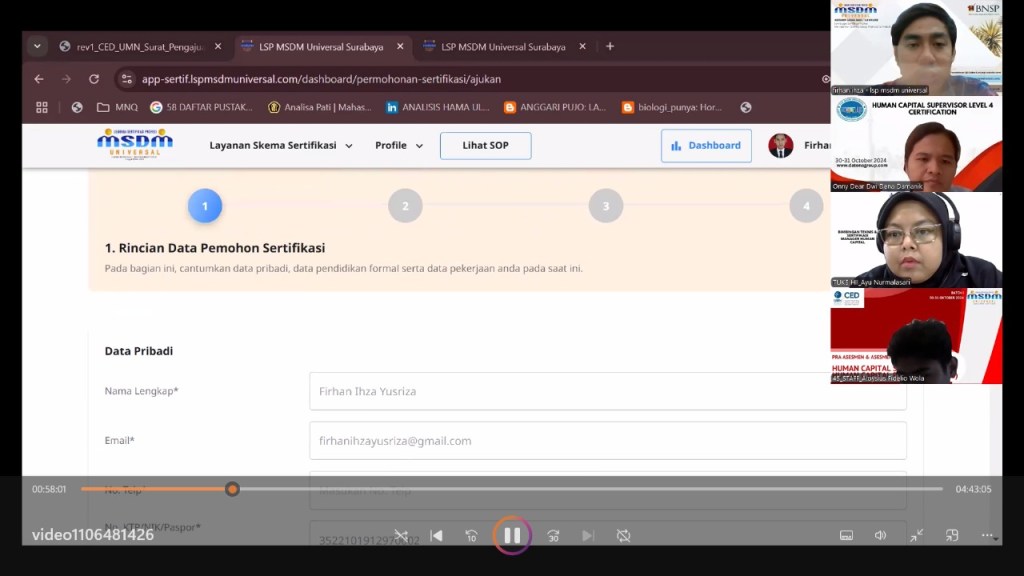Jump to previous track
1024x576 pixels.
(436, 536)
